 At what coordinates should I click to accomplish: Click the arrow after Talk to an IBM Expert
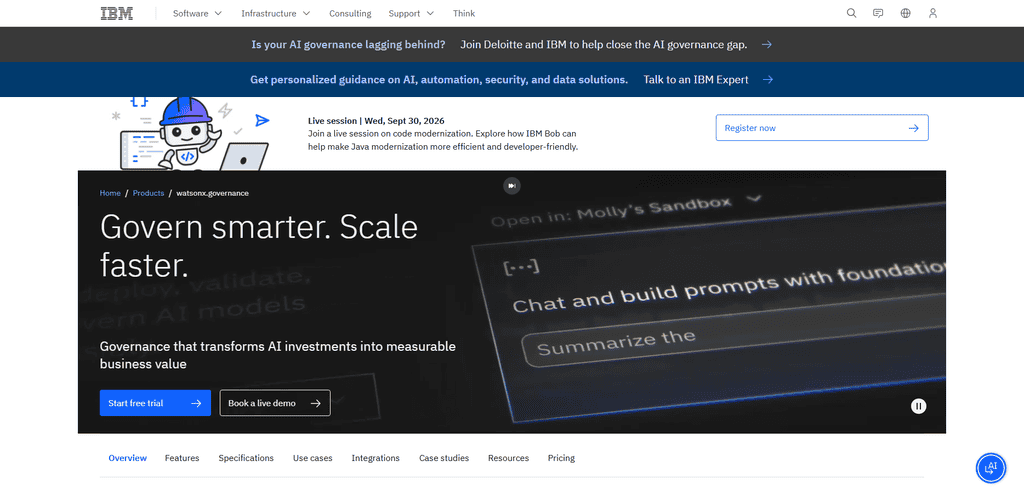[x=768, y=80]
